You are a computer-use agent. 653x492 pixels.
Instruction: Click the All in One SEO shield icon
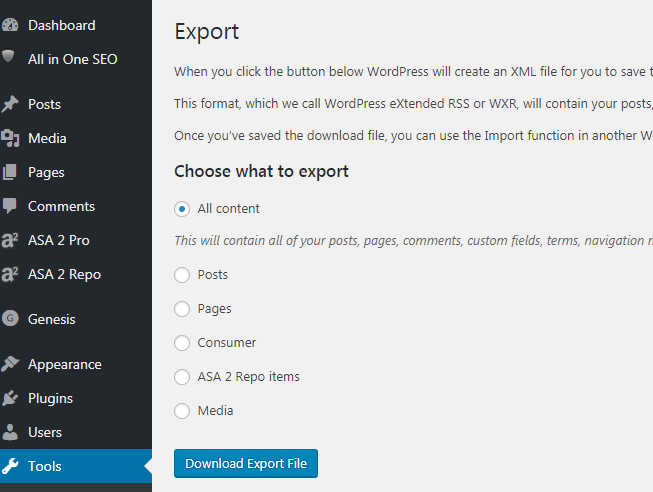click(x=8, y=56)
